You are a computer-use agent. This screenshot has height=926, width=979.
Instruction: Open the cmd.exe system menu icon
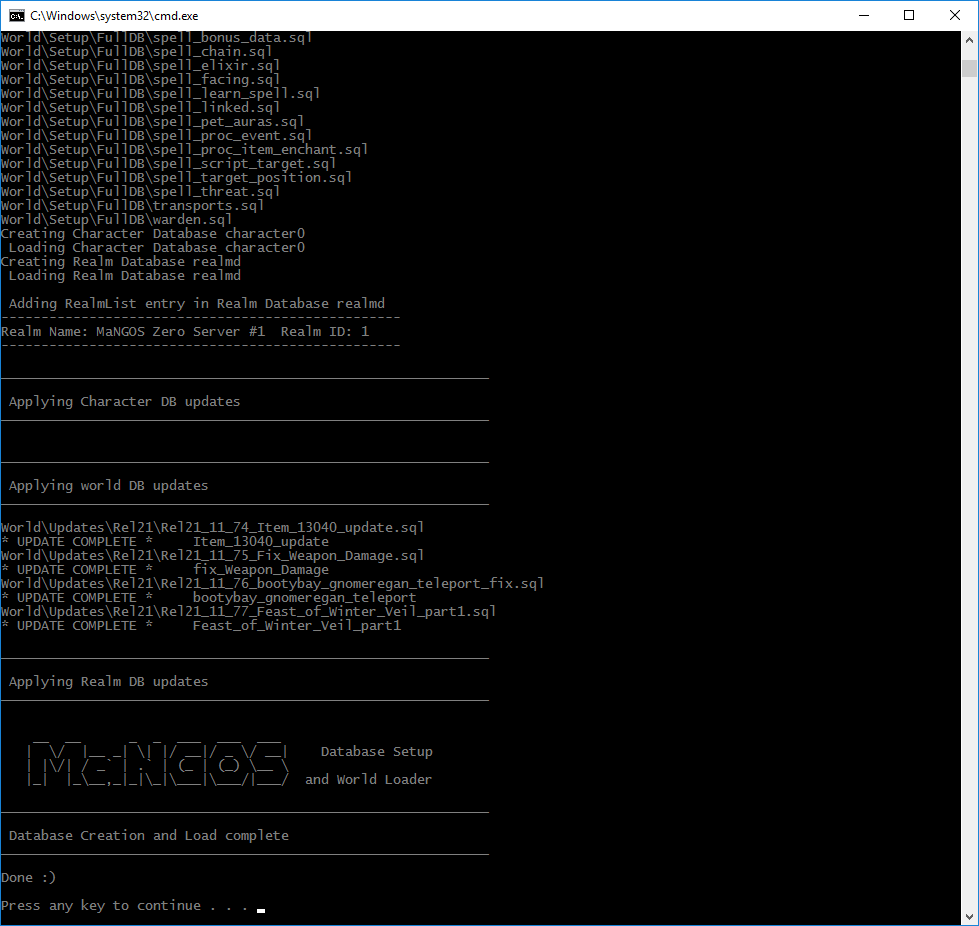[x=17, y=16]
